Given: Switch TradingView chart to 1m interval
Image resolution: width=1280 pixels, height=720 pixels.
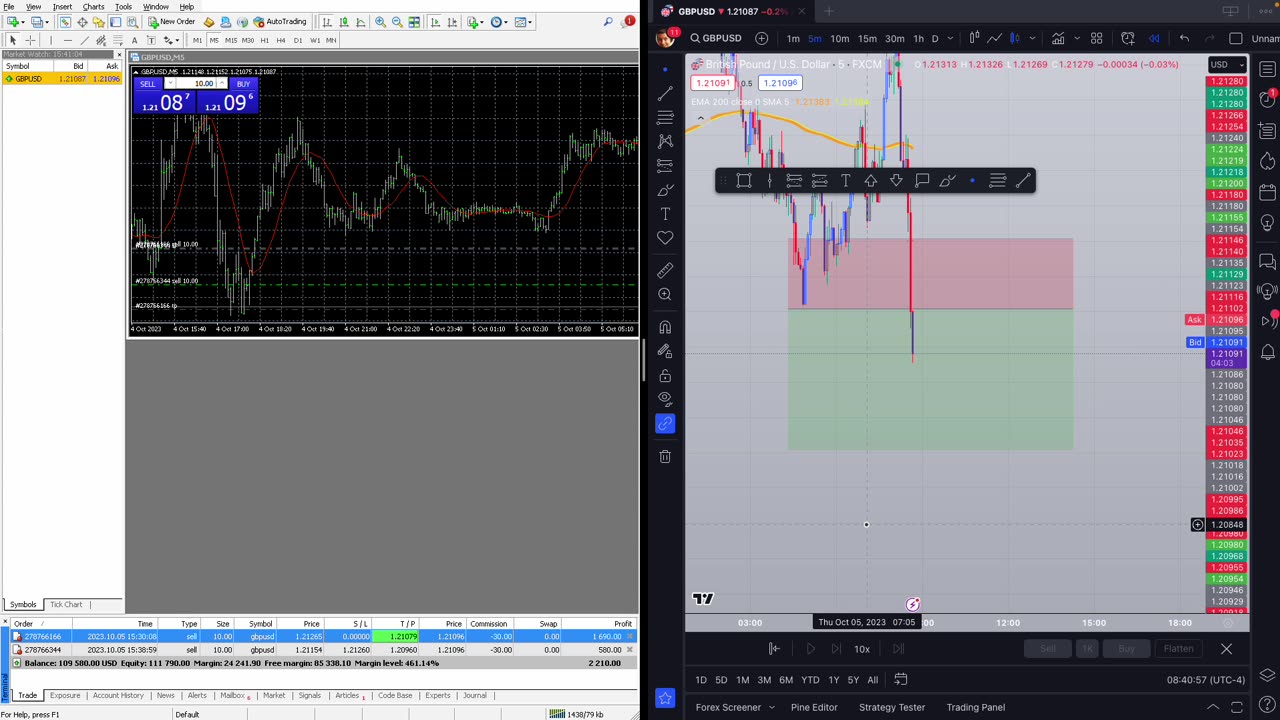Looking at the screenshot, I should point(793,38).
